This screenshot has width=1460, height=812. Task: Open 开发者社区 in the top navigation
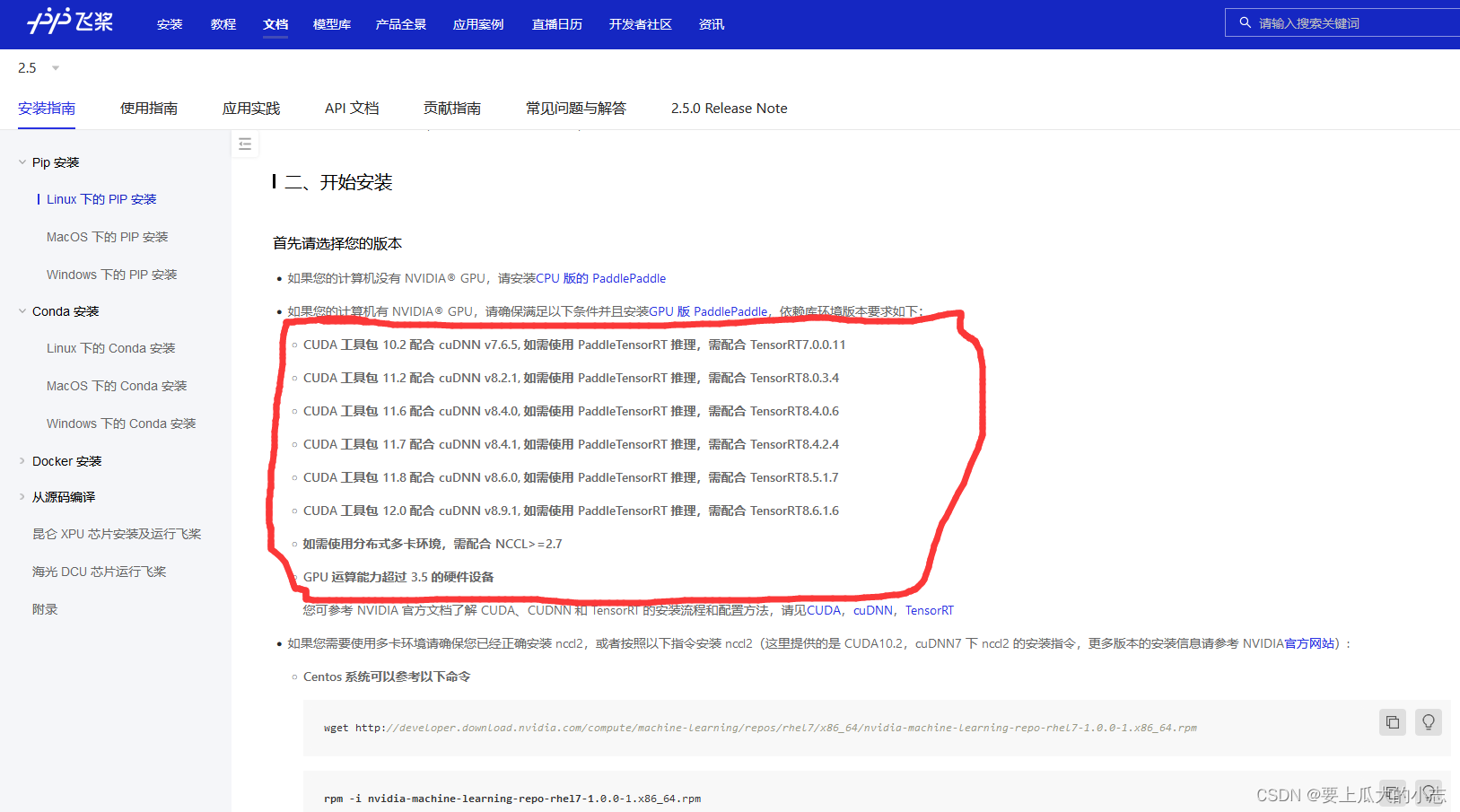(x=641, y=24)
